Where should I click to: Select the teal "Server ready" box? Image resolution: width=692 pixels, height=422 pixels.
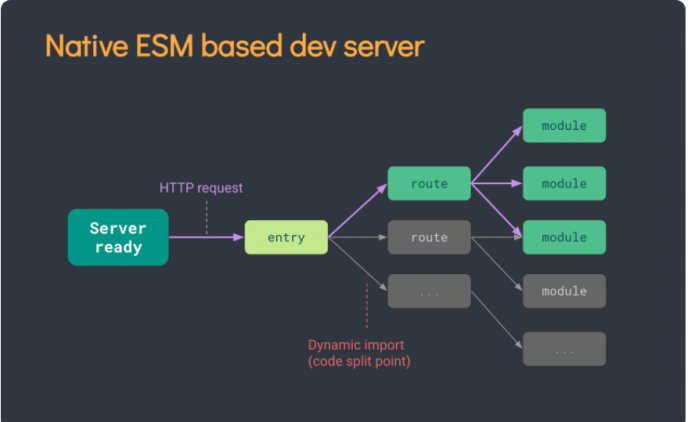tap(118, 237)
